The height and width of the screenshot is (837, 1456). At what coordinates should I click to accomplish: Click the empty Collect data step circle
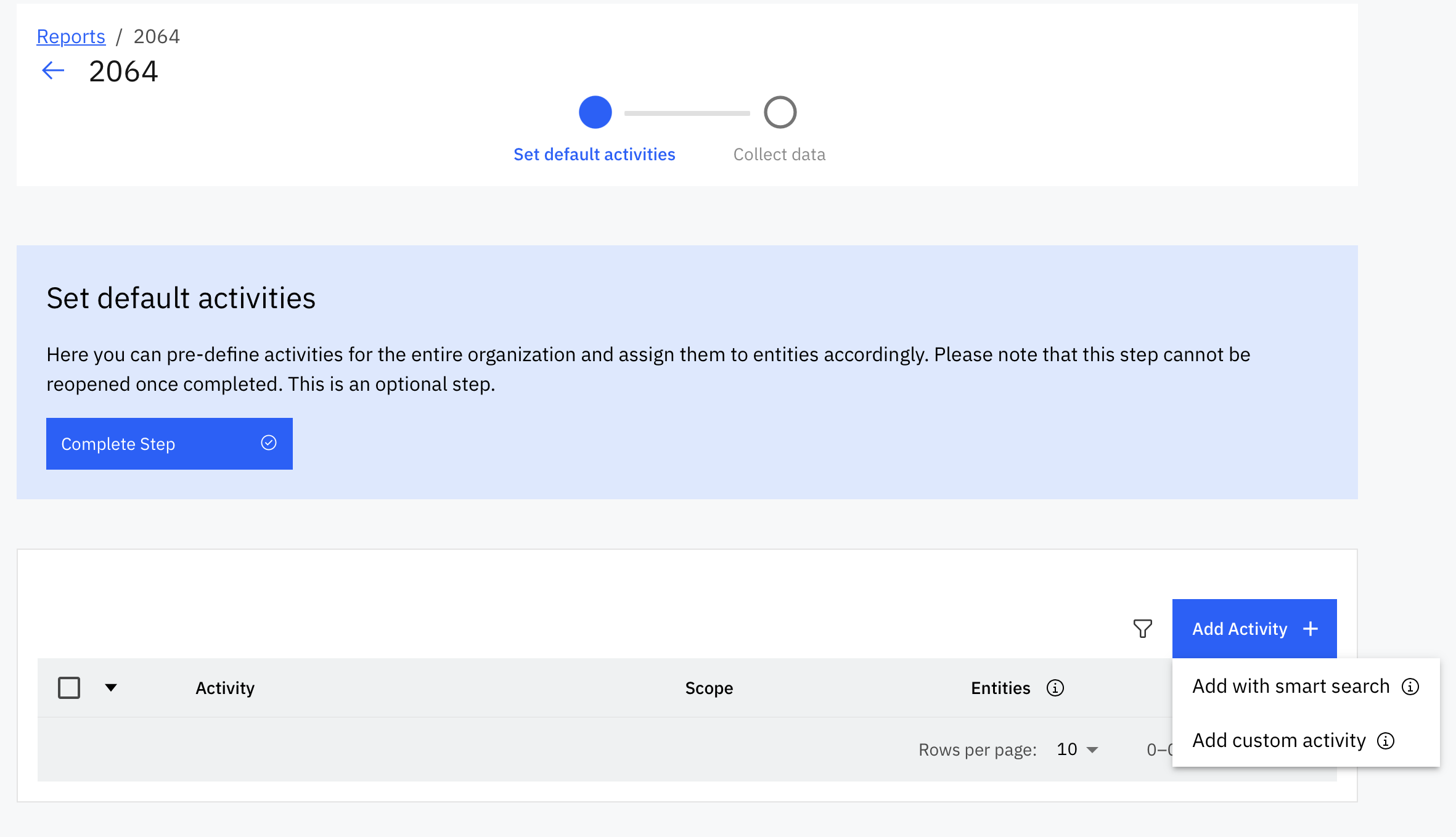click(x=780, y=112)
